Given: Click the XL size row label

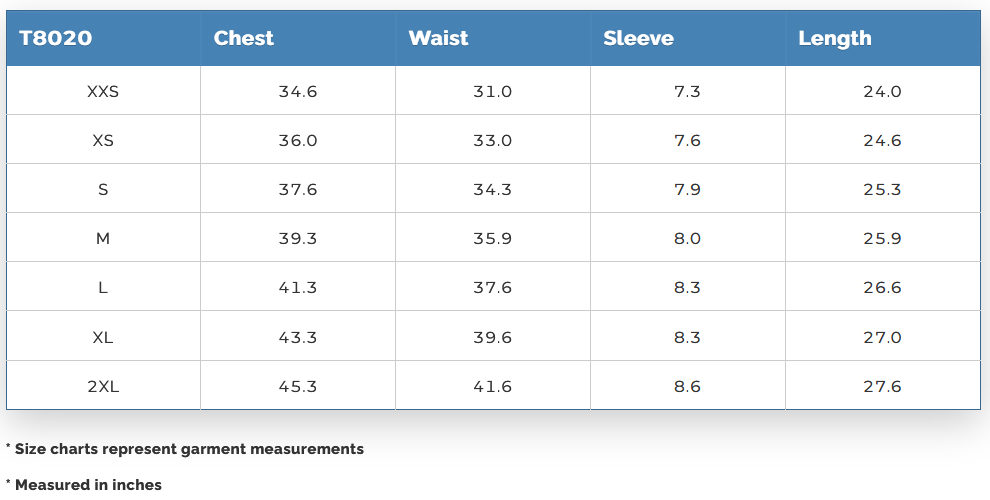Looking at the screenshot, I should point(103,337).
